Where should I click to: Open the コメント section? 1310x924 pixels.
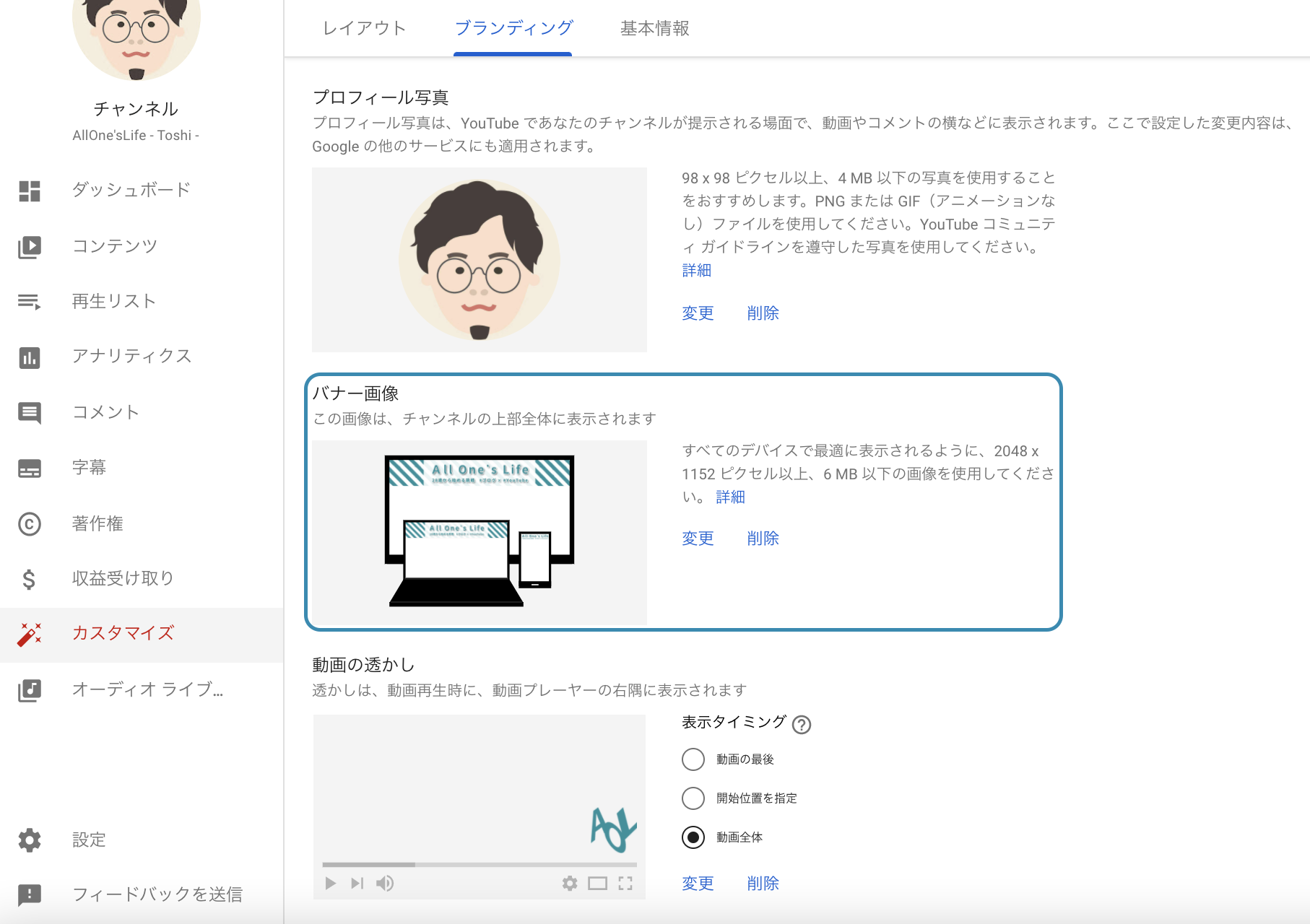click(x=105, y=411)
